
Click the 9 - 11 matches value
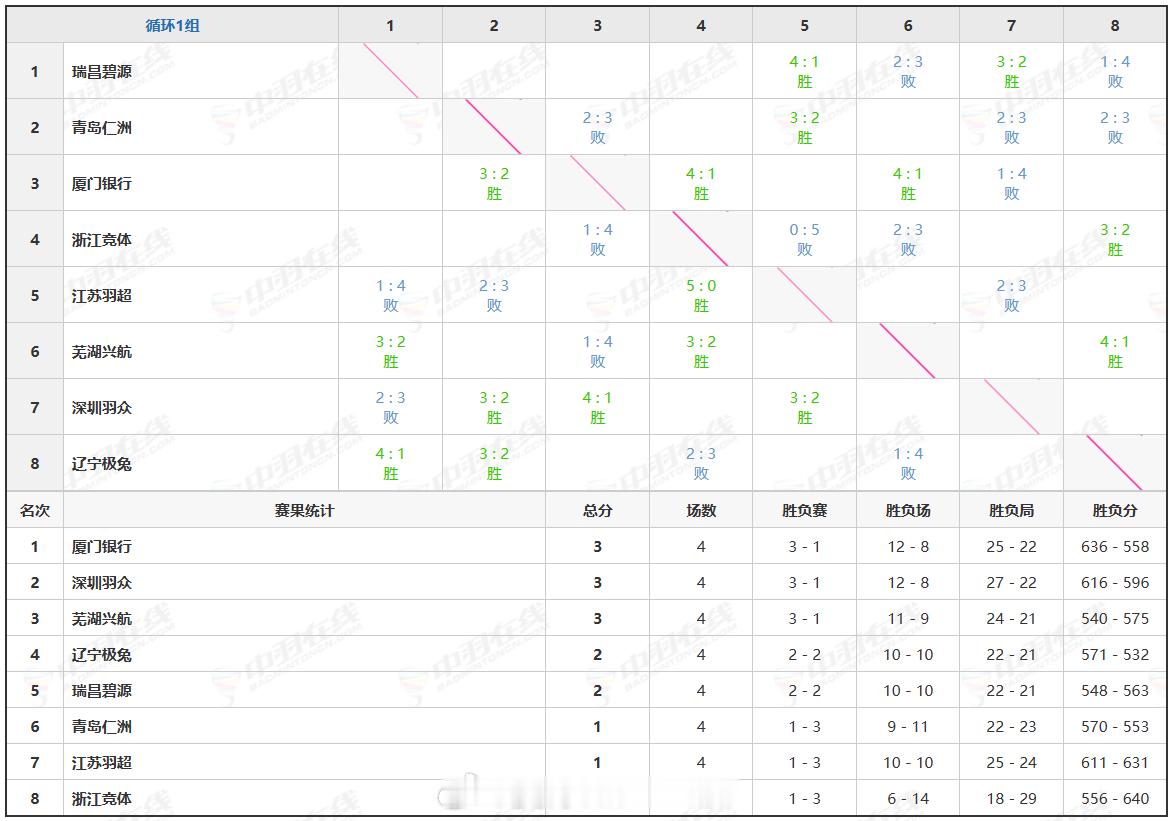click(908, 727)
